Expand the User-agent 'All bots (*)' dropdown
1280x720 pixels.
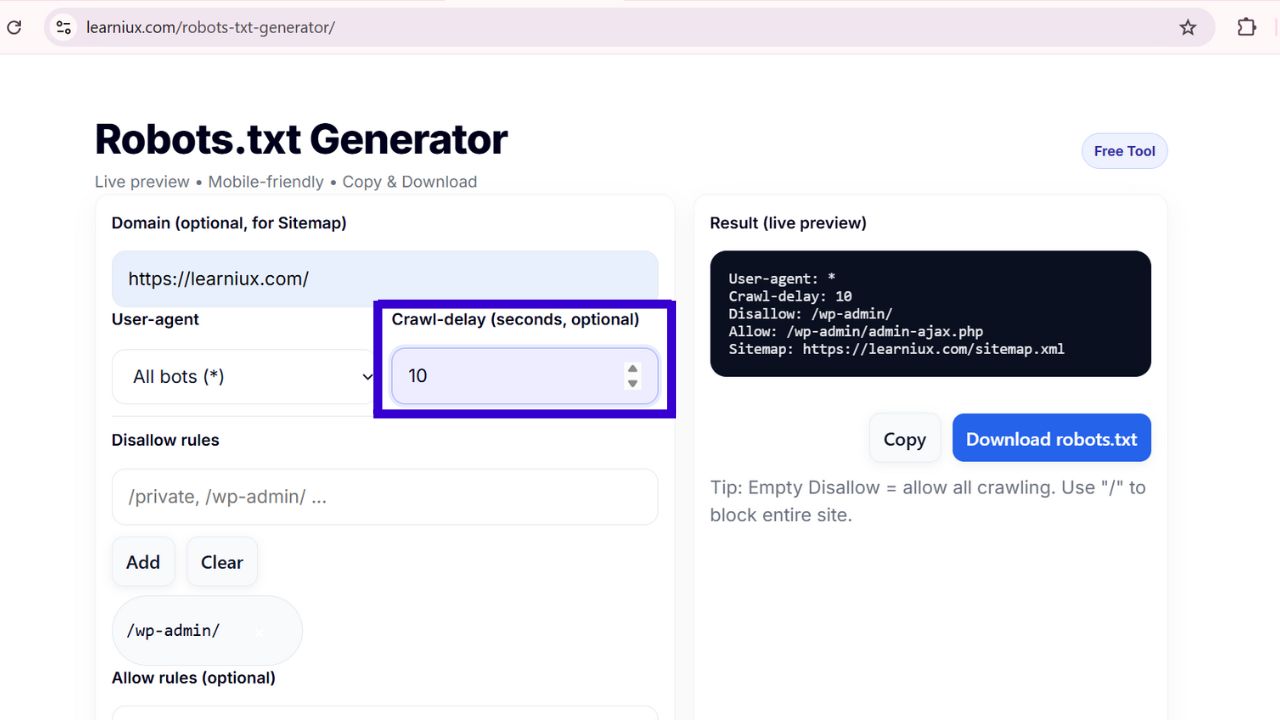coord(244,377)
